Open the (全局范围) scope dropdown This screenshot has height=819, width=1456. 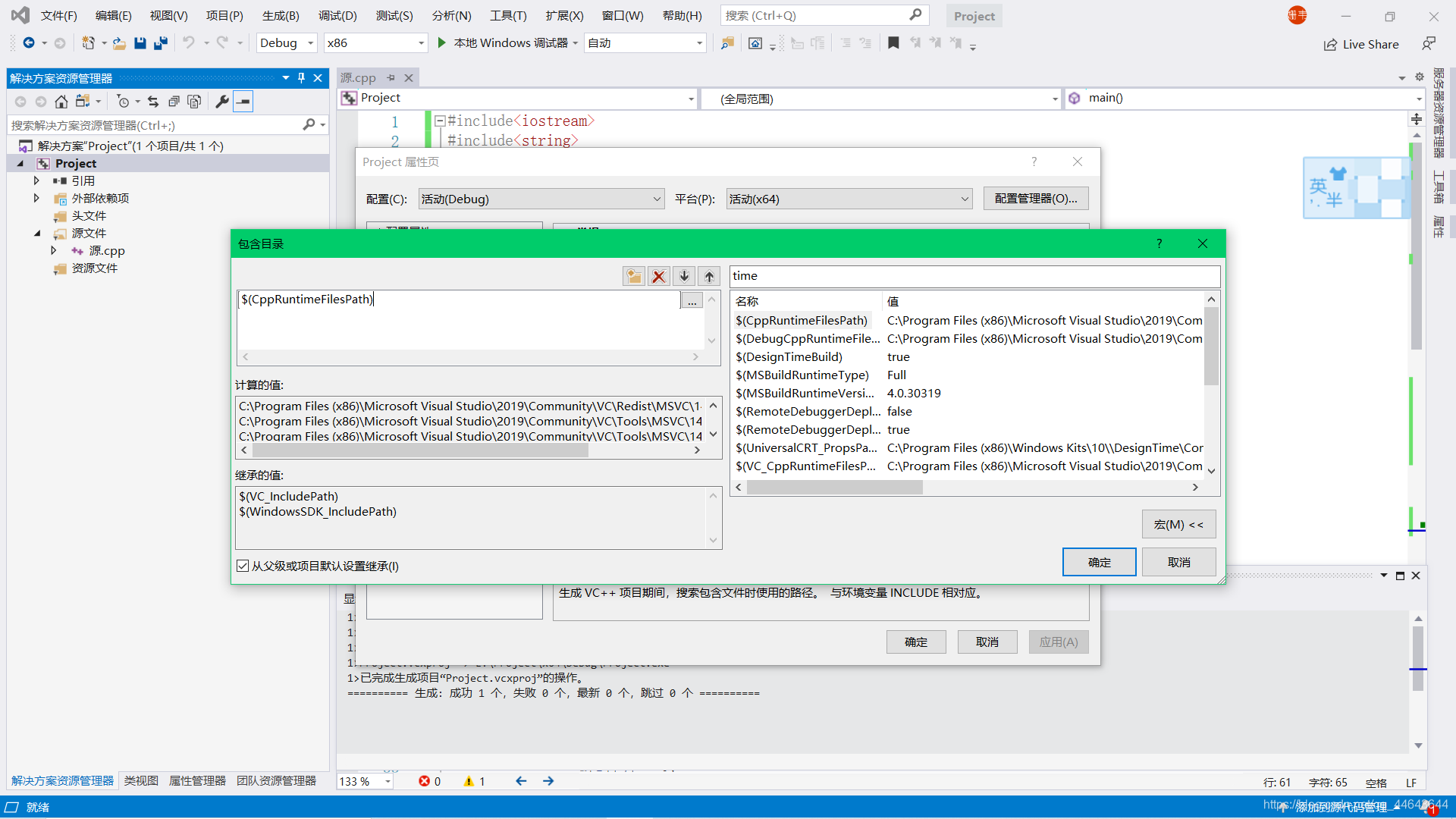880,99
